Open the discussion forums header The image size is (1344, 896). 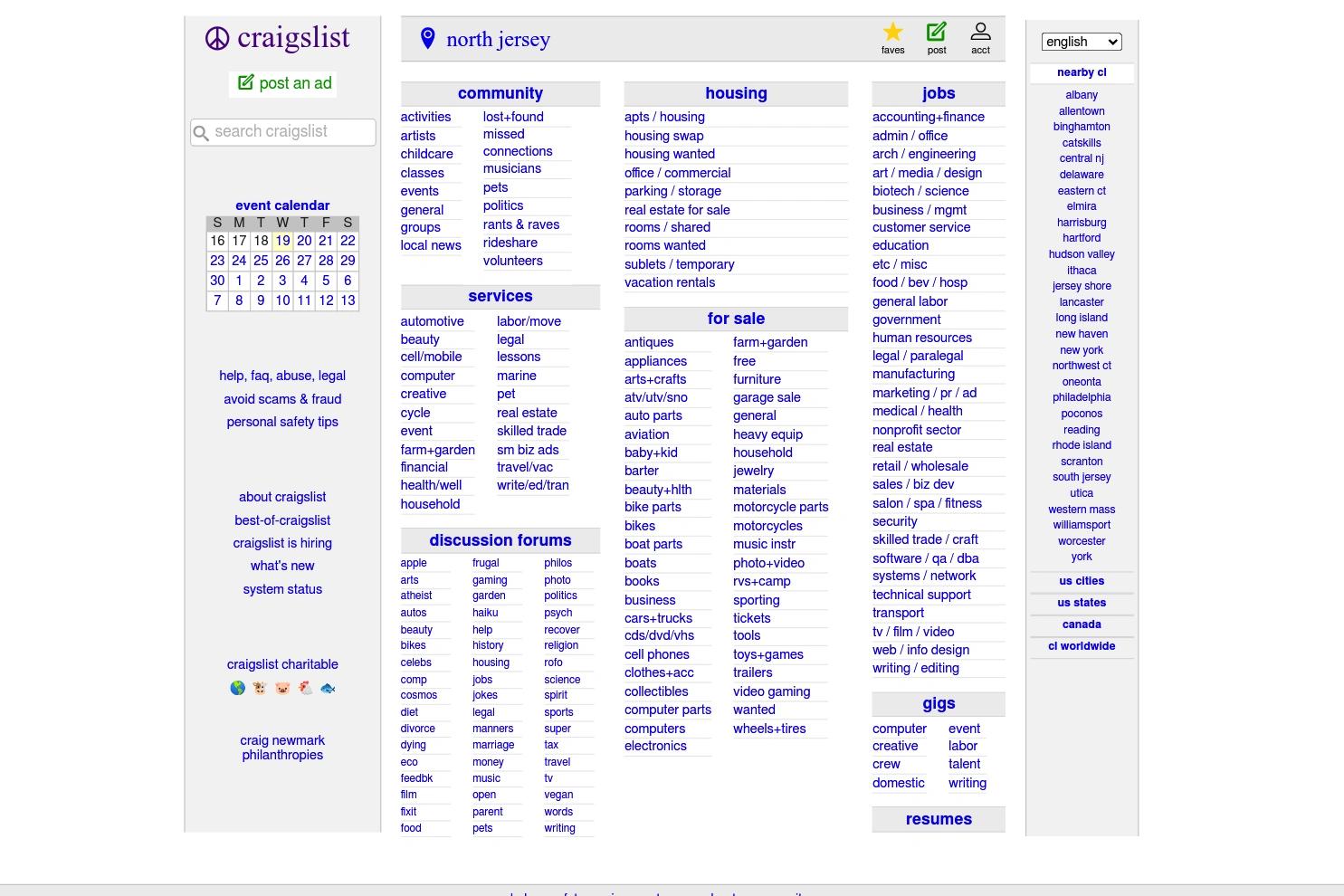[500, 540]
